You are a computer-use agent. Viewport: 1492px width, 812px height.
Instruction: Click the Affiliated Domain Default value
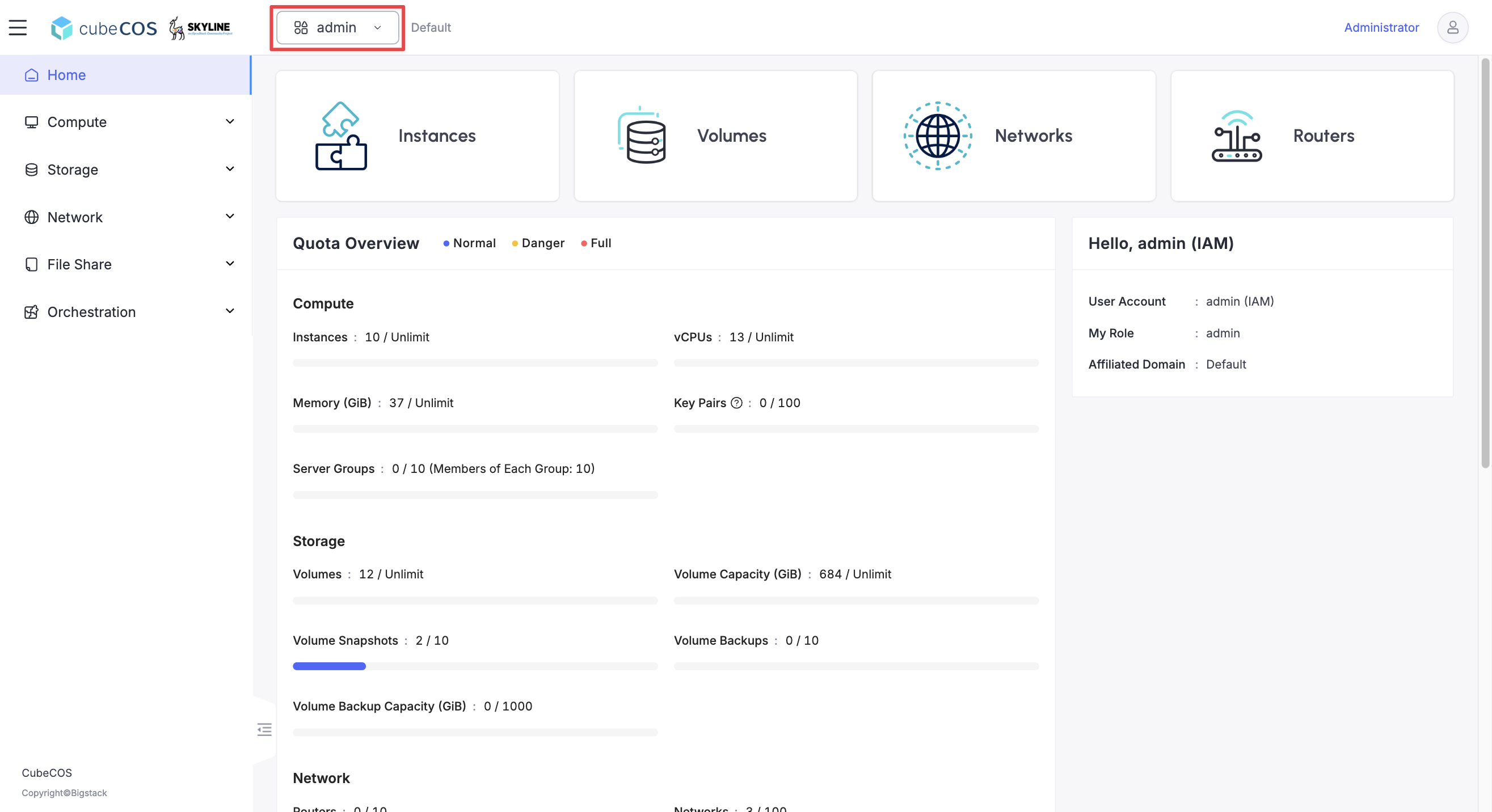tap(1225, 365)
